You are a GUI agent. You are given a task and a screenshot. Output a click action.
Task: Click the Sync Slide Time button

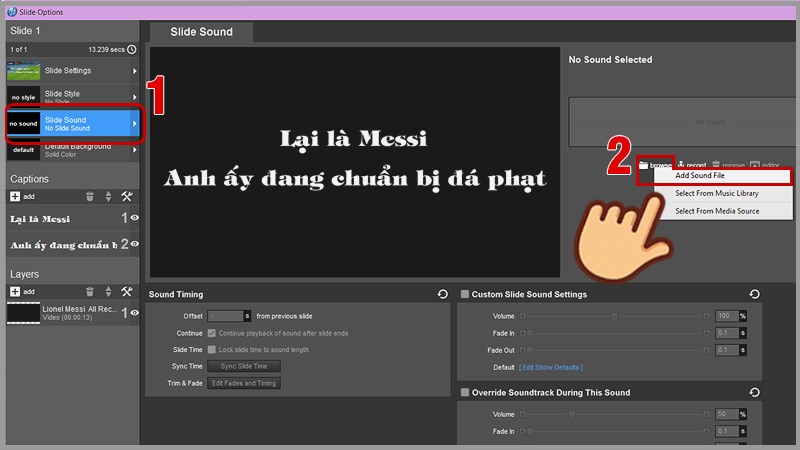click(244, 366)
